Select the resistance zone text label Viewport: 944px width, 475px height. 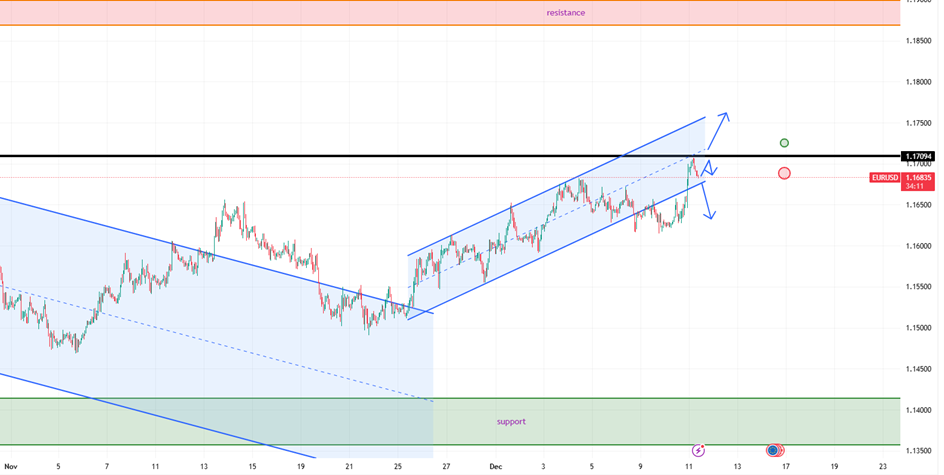[565, 13]
